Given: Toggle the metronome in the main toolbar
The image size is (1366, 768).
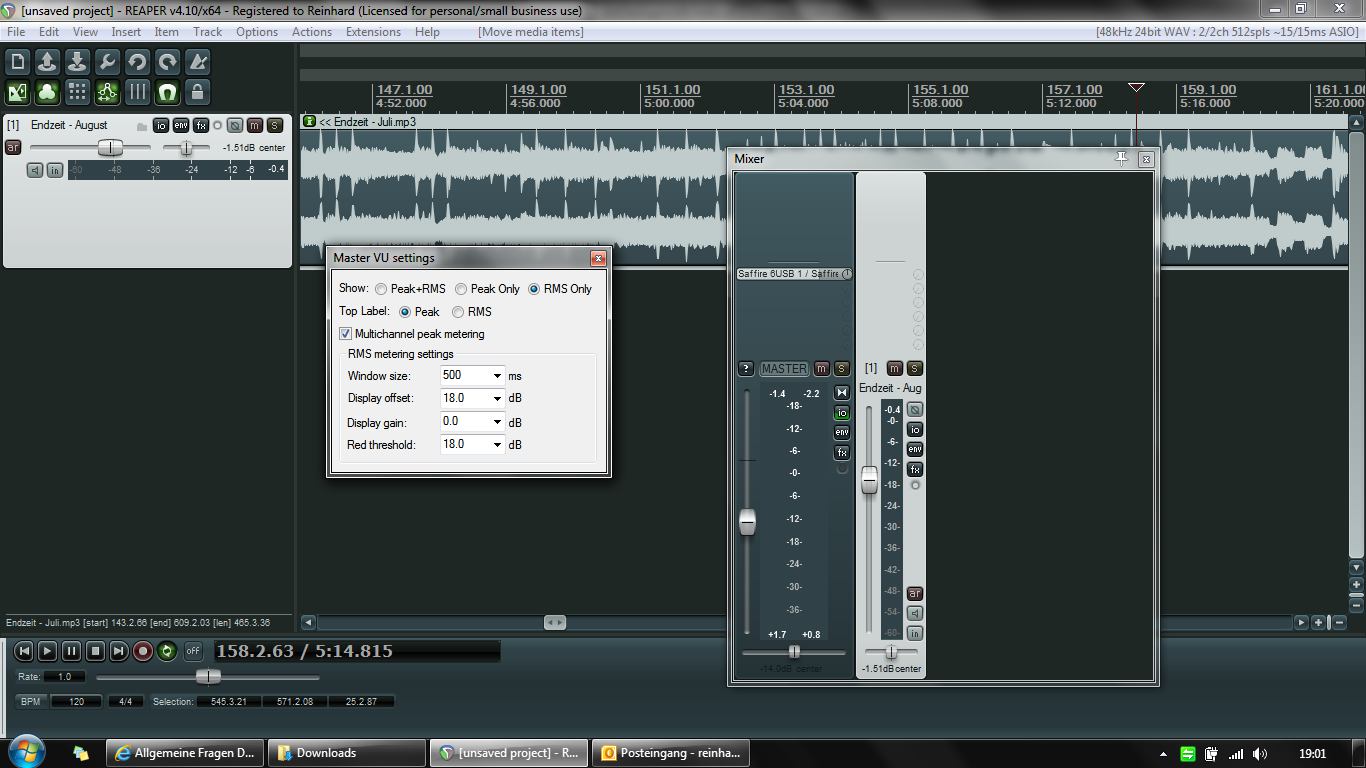Looking at the screenshot, I should pos(197,62).
